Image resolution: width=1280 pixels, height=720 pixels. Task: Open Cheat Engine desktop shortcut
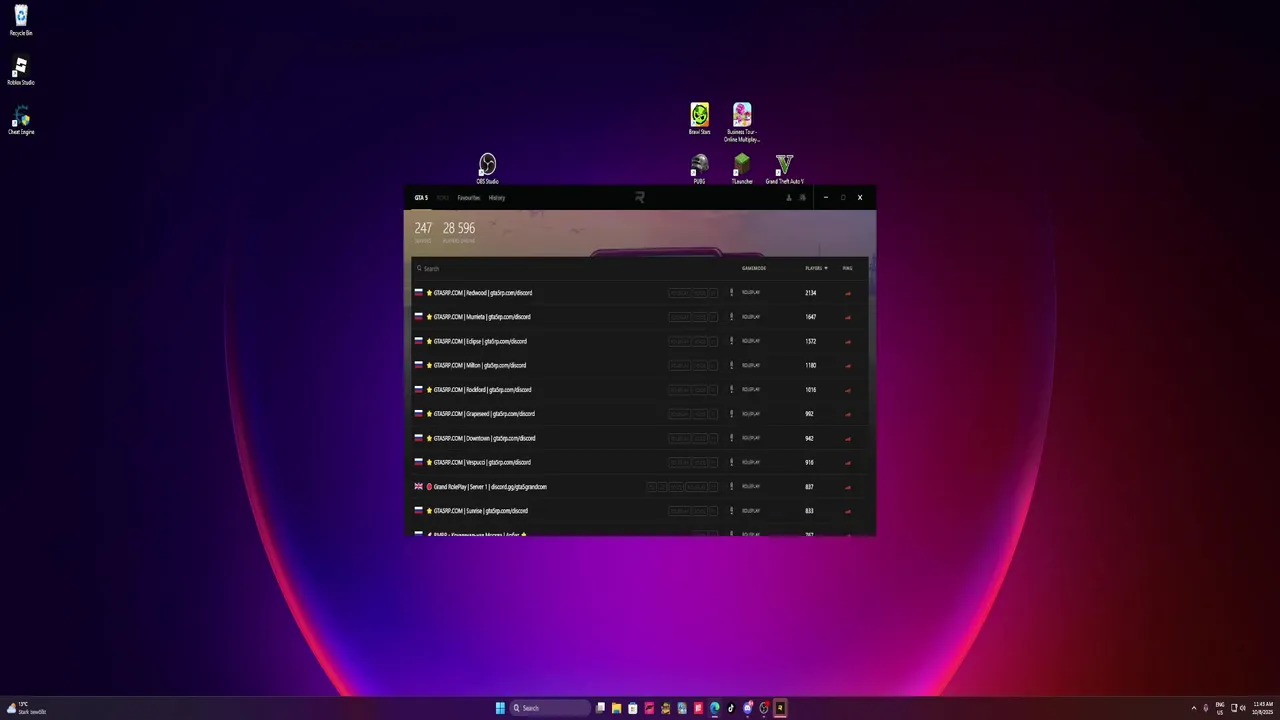(21, 119)
